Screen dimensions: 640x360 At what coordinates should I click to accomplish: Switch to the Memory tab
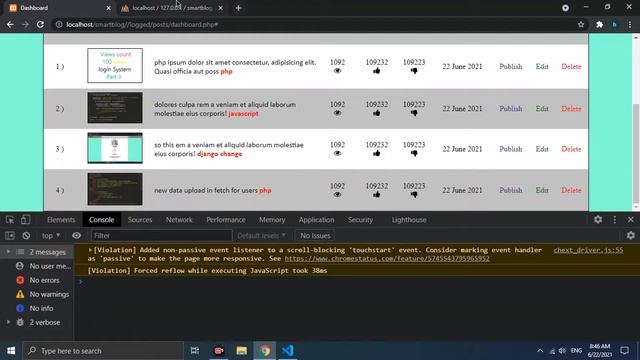click(x=272, y=220)
